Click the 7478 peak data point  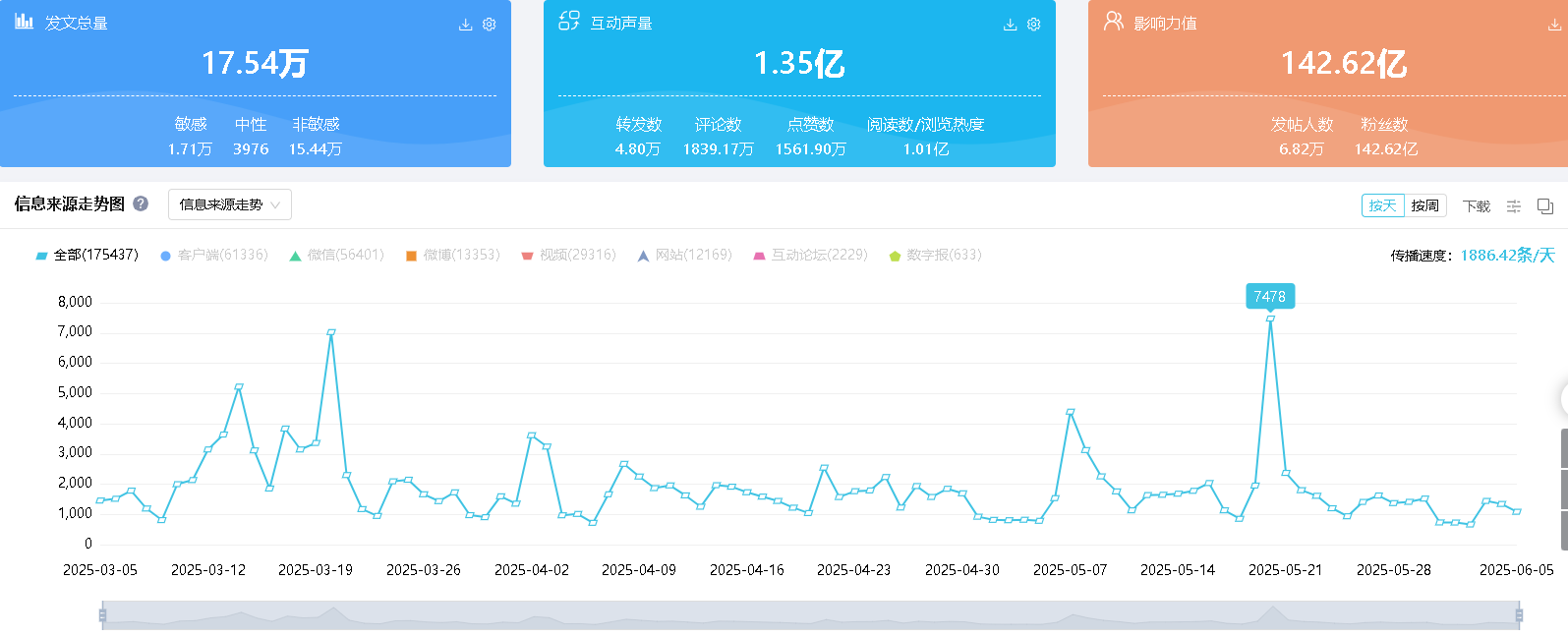tap(1270, 319)
